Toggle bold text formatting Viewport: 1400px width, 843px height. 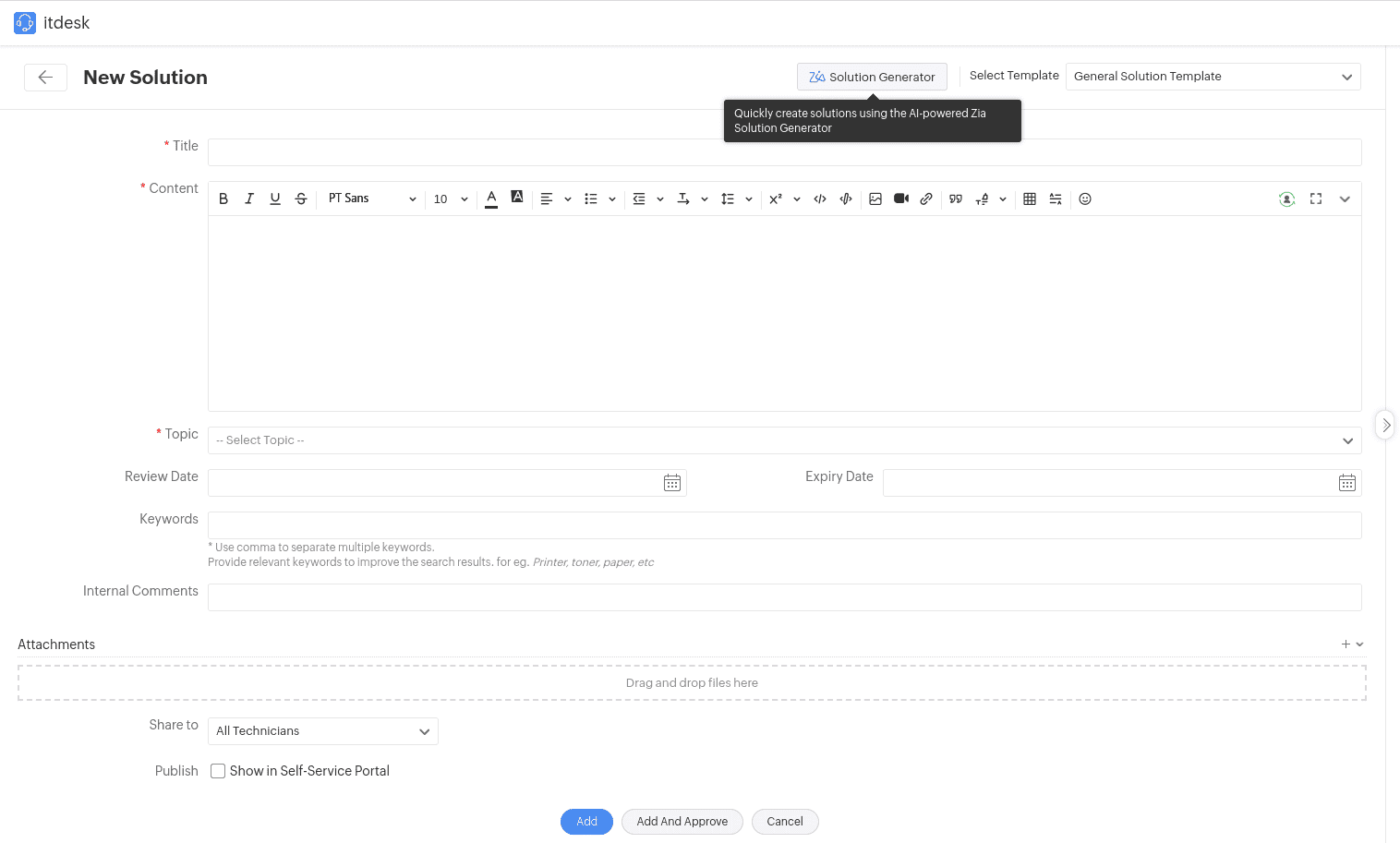pyautogui.click(x=223, y=199)
